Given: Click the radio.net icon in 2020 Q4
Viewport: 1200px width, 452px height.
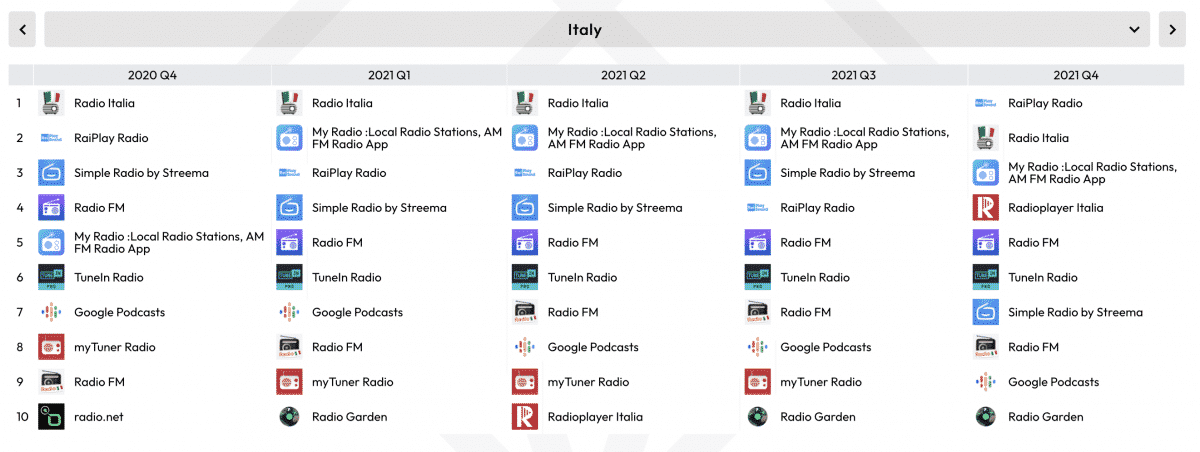Looking at the screenshot, I should tap(51, 417).
